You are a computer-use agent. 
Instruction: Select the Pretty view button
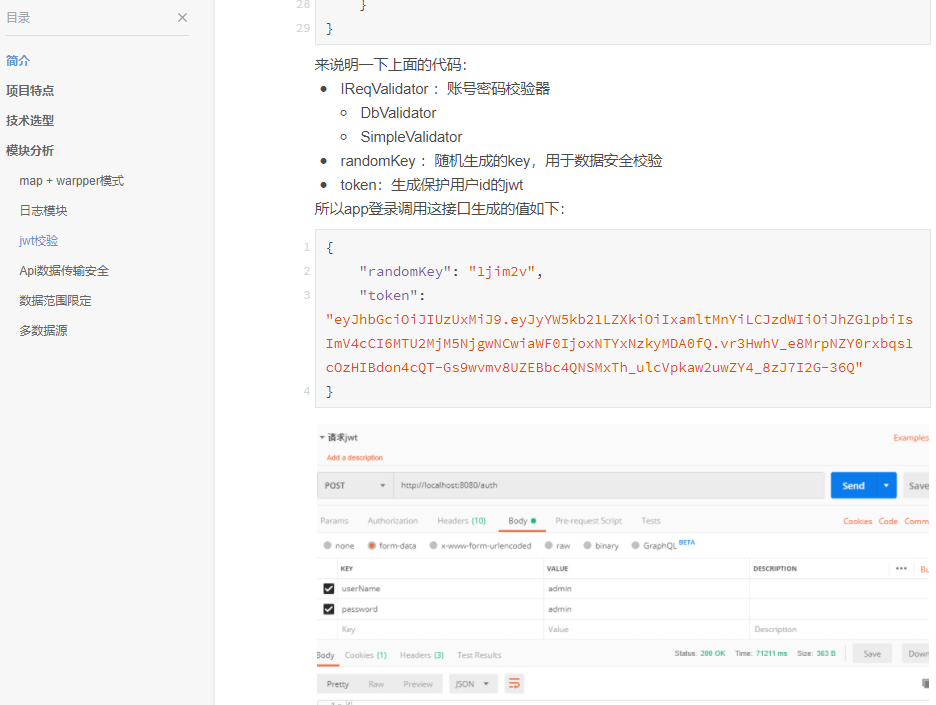[x=337, y=684]
